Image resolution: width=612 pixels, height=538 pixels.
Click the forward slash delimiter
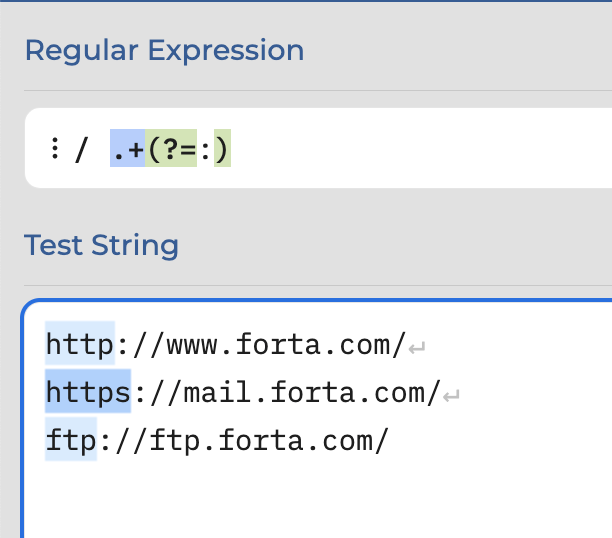click(x=82, y=149)
